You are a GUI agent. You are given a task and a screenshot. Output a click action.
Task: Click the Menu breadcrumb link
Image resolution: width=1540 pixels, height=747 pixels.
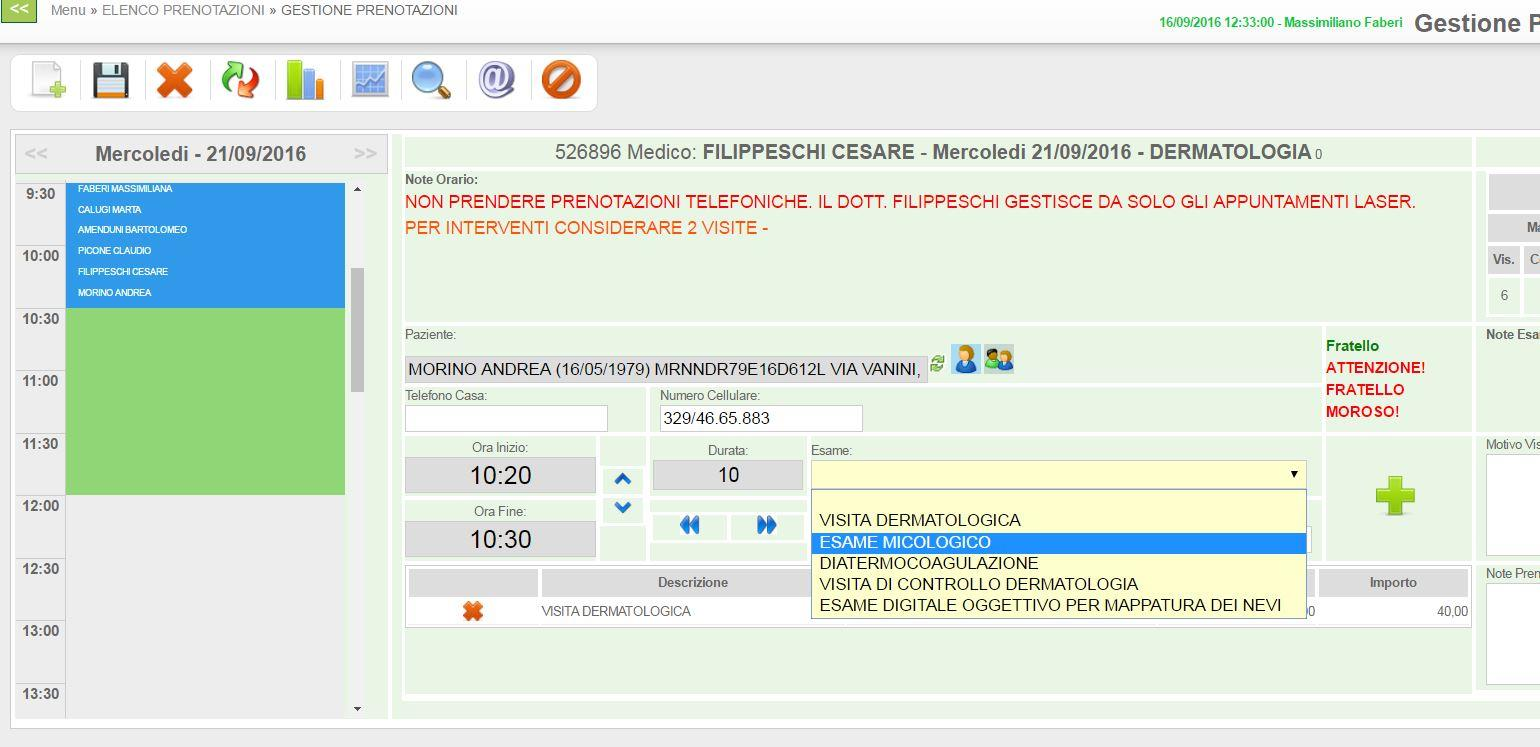68,10
